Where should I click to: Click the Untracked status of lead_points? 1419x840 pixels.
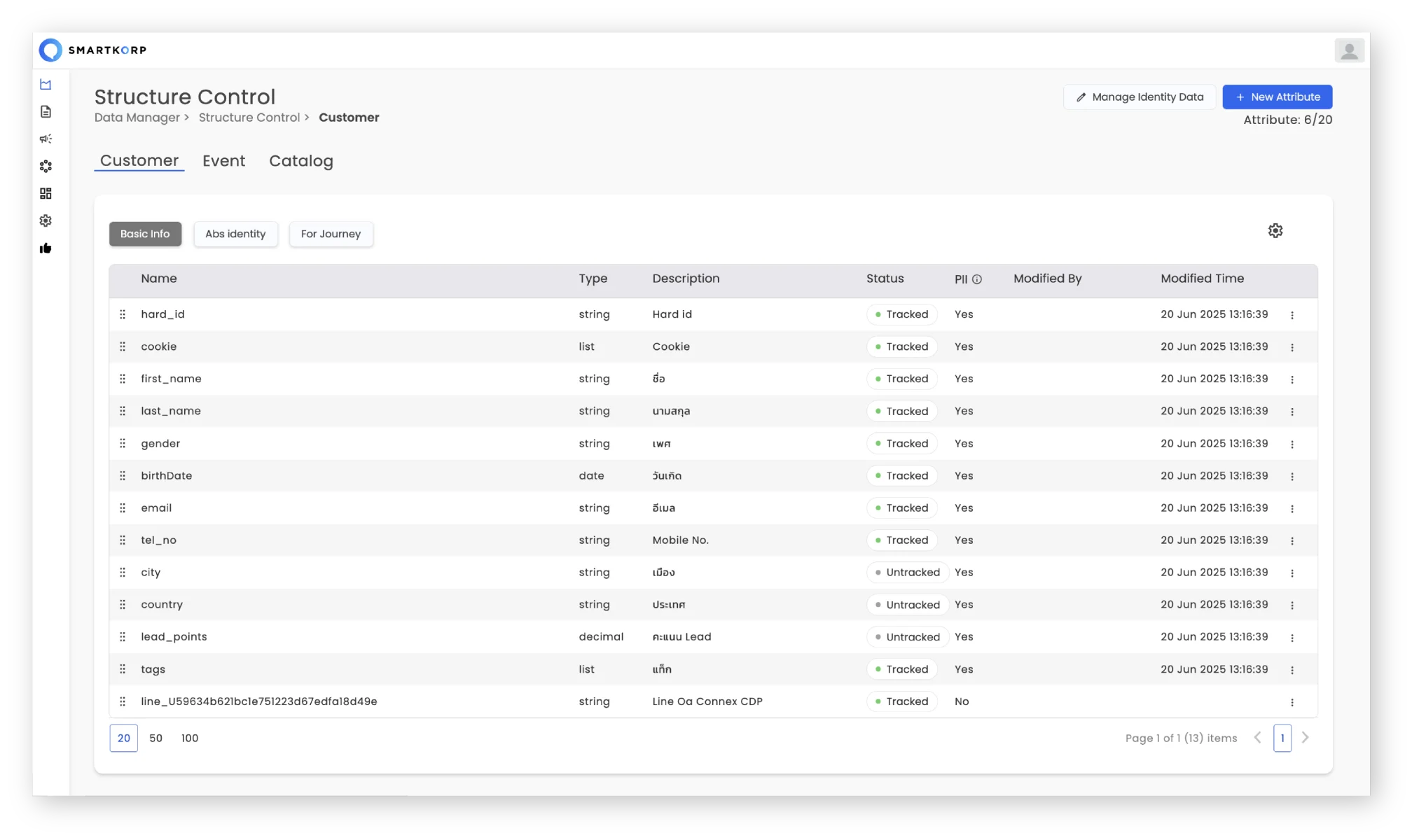tap(908, 637)
